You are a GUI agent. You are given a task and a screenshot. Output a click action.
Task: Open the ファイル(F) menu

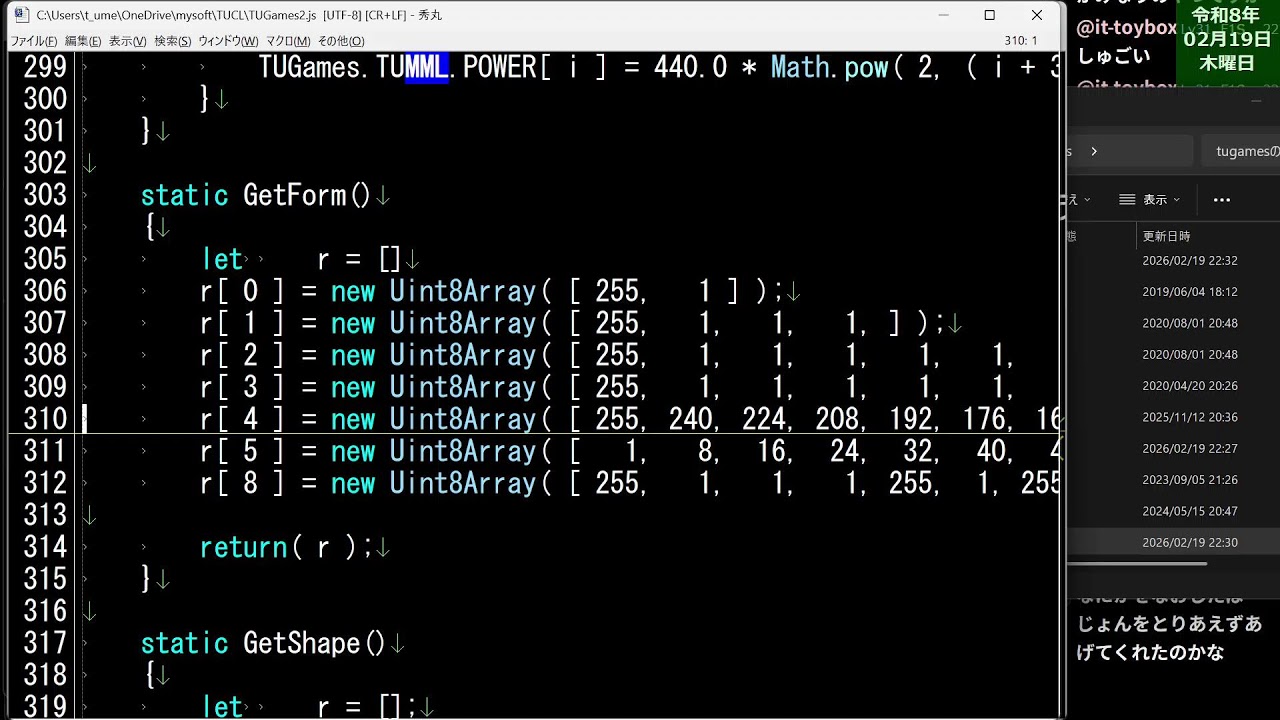[33, 41]
